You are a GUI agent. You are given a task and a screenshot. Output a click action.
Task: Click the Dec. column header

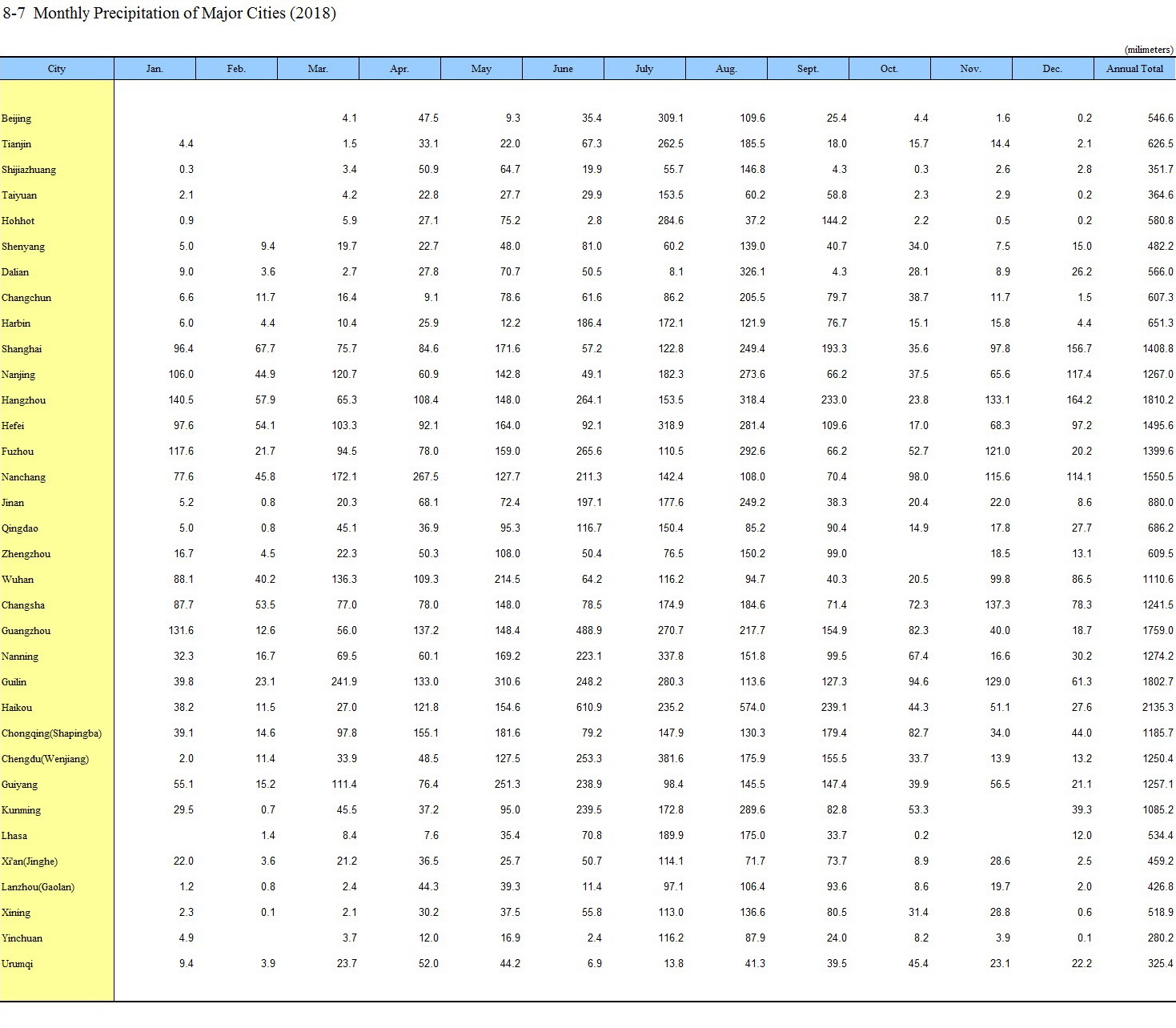coord(1053,69)
